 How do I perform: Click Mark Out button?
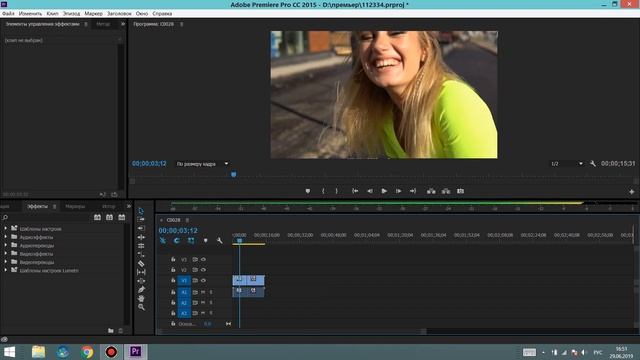[336, 191]
